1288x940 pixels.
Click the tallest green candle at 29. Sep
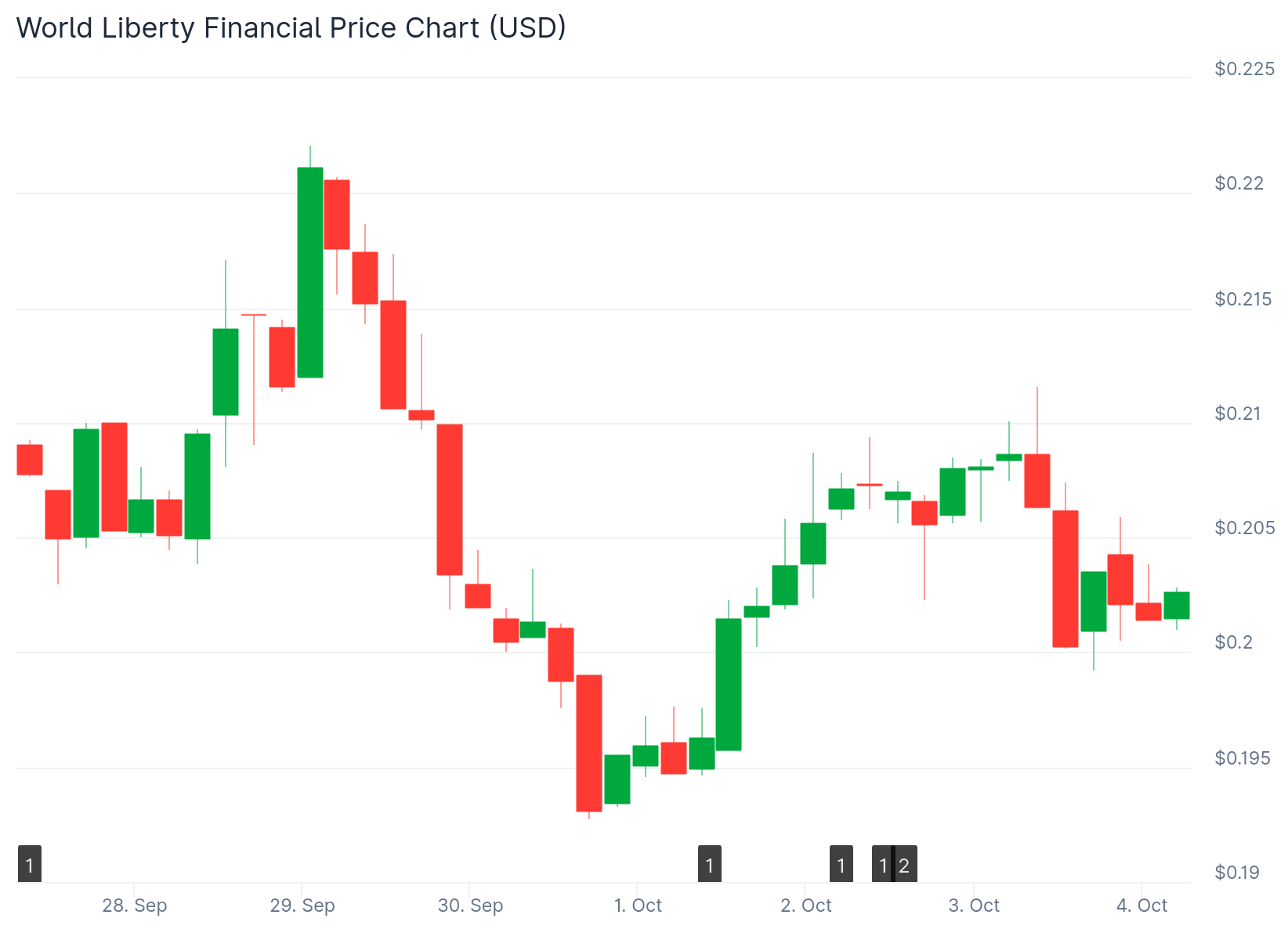pos(310,272)
